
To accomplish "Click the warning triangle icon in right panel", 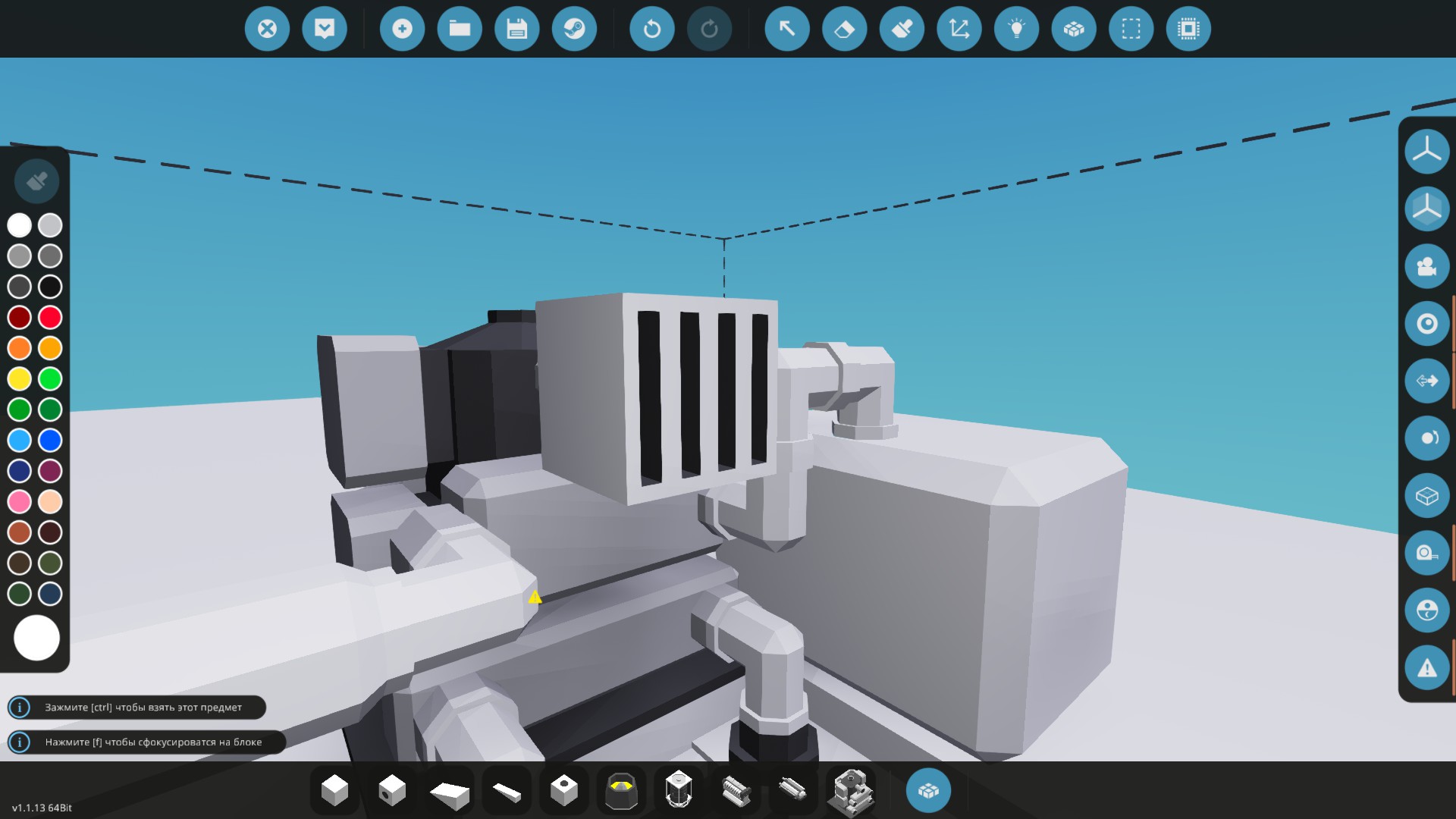I will coord(1426,668).
